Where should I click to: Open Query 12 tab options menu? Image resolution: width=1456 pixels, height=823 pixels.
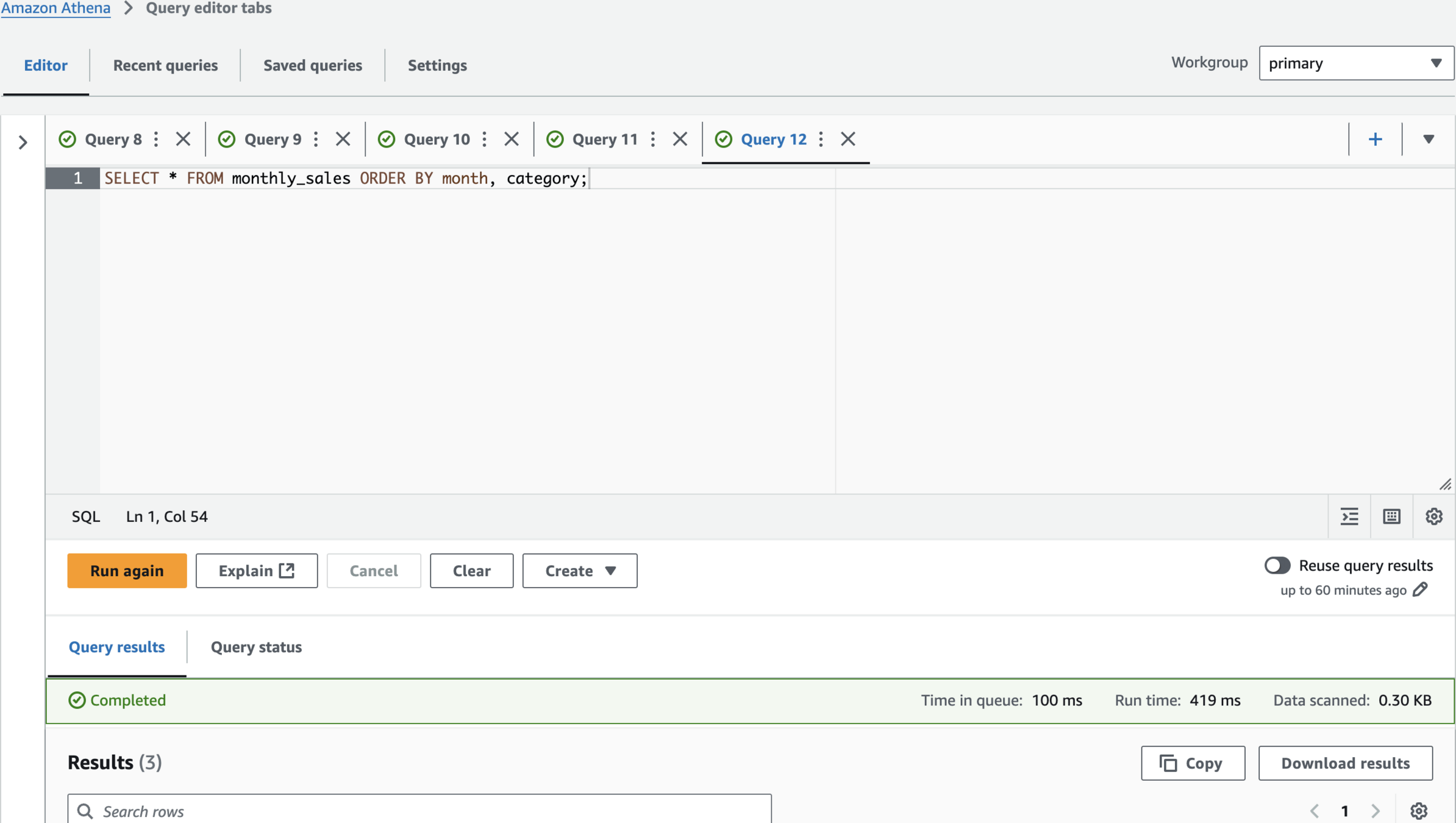pos(821,140)
